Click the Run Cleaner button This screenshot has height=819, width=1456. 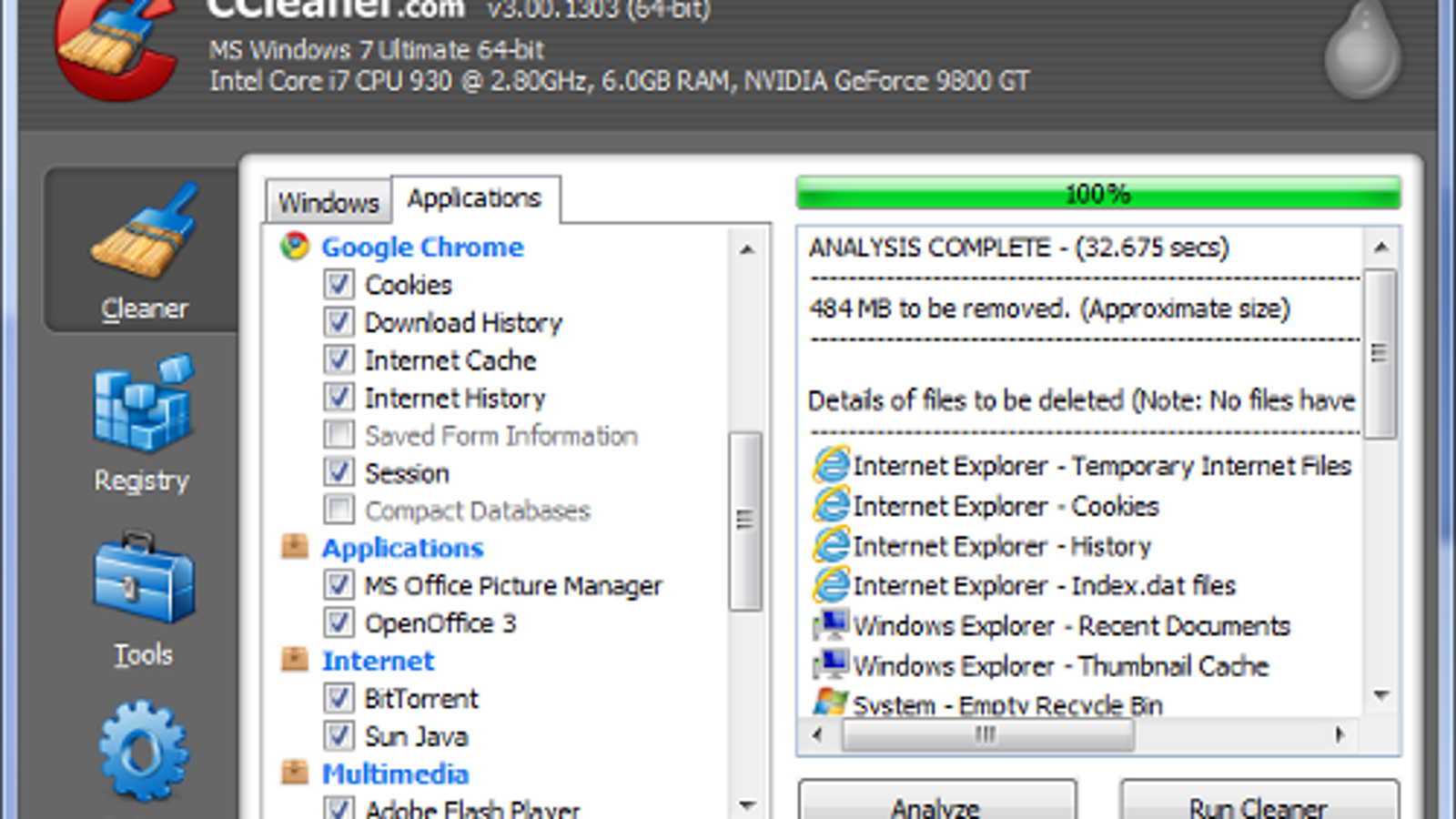click(x=1259, y=800)
